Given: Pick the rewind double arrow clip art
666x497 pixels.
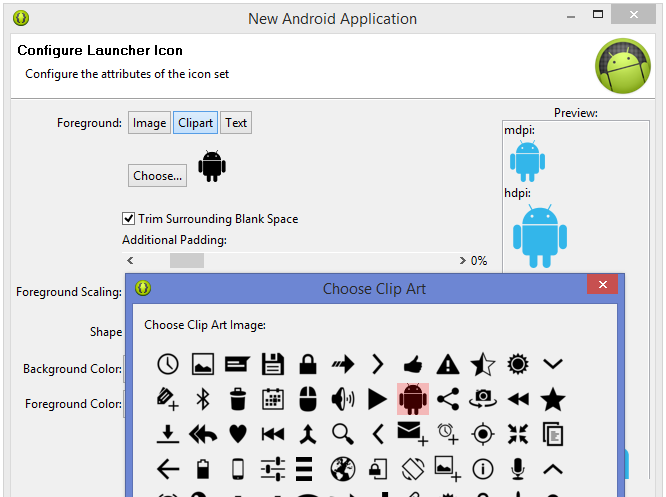Looking at the screenshot, I should 518,399.
